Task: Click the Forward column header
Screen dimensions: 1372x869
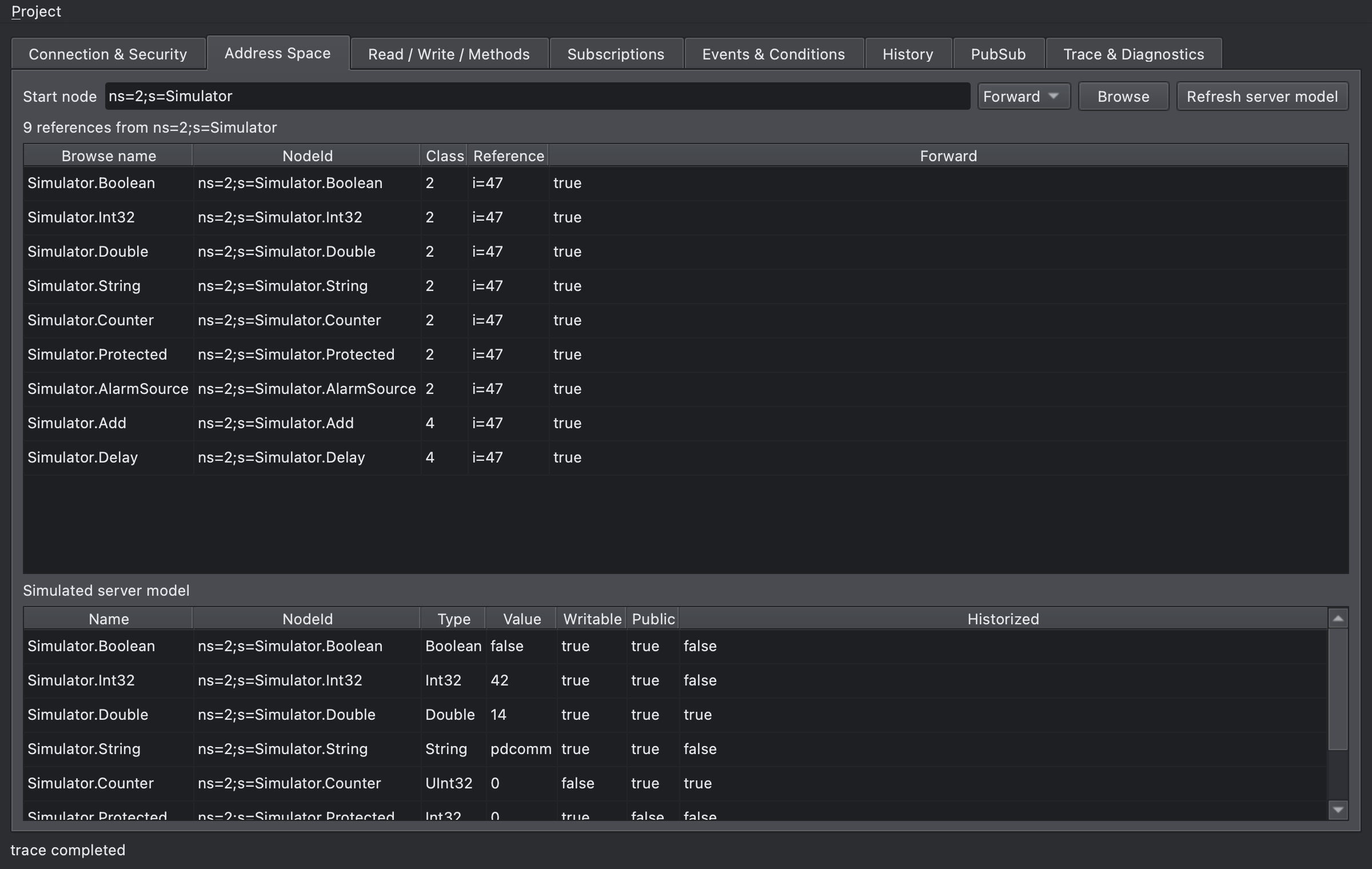Action: [948, 156]
